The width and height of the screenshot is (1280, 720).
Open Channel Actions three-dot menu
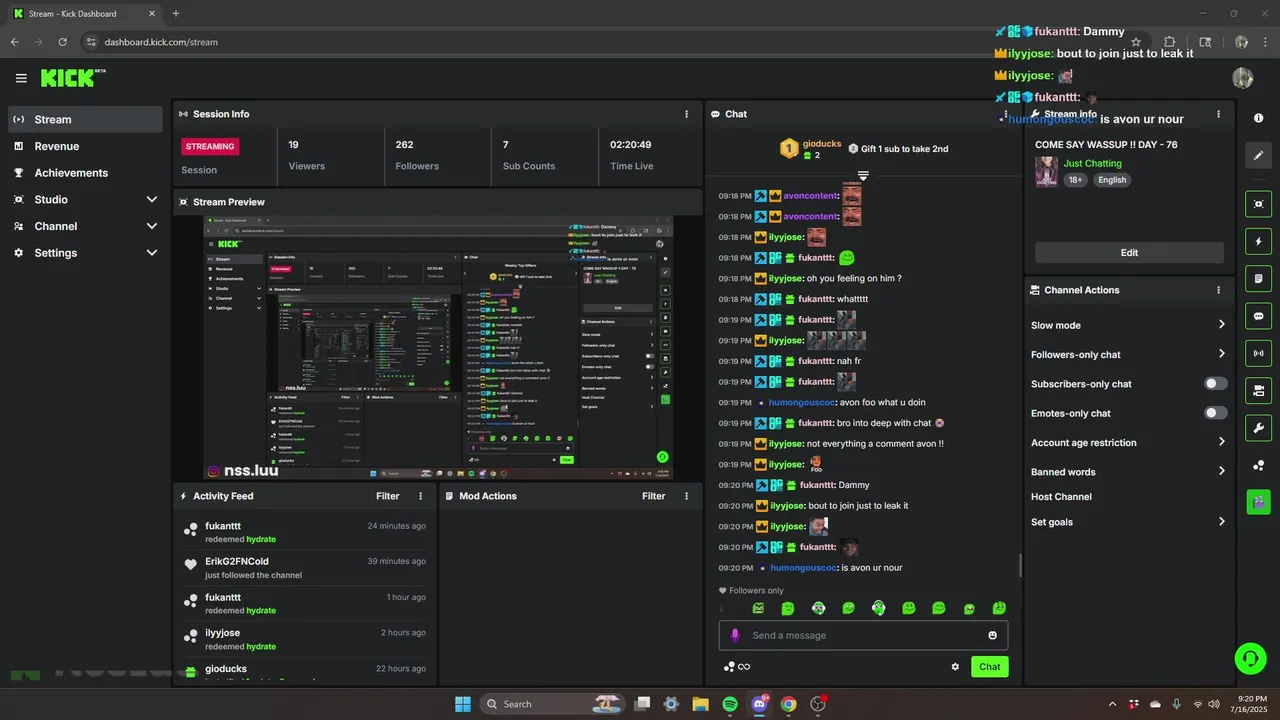tap(1218, 290)
